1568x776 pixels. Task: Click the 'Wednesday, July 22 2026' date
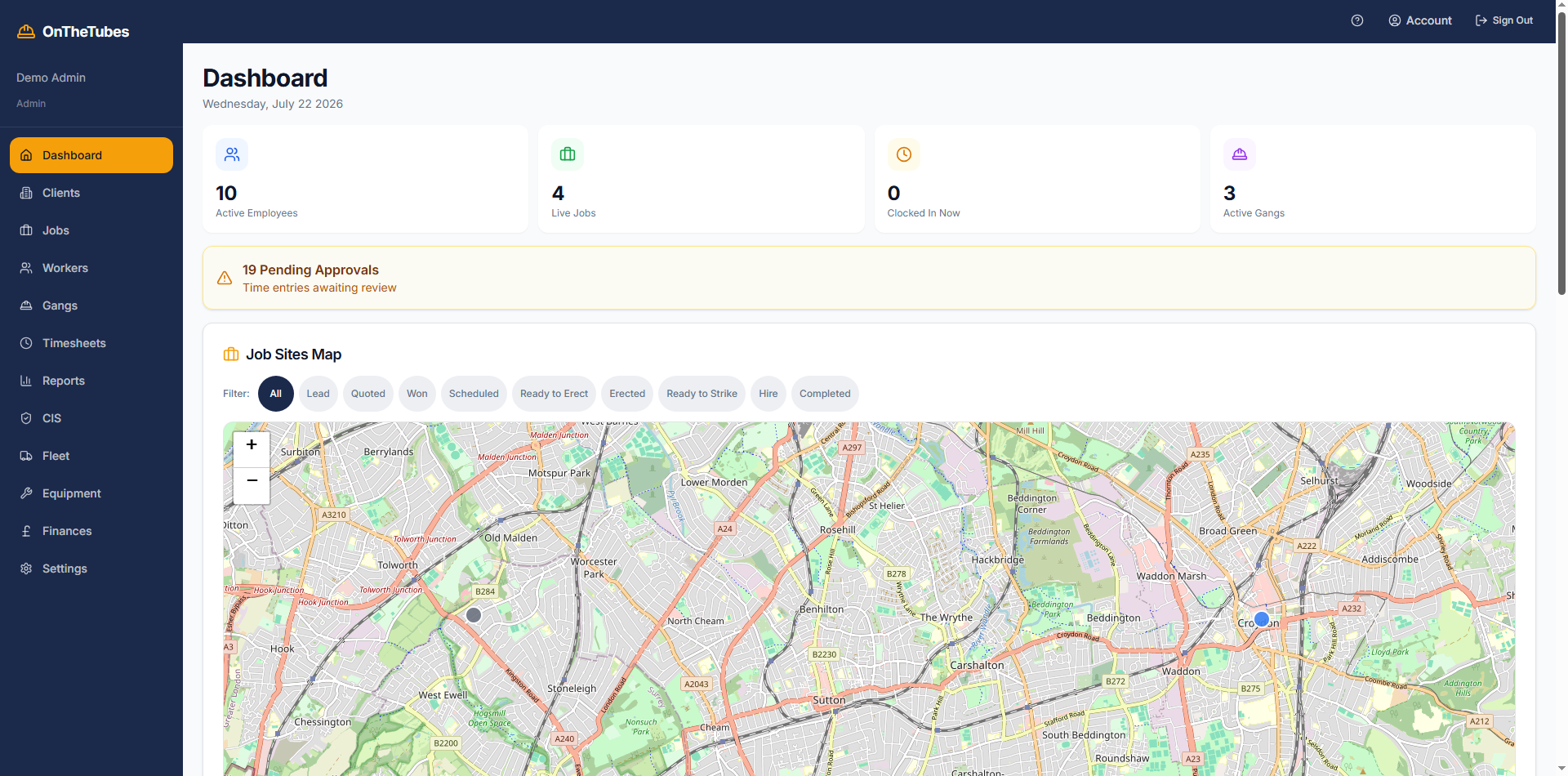pos(273,104)
